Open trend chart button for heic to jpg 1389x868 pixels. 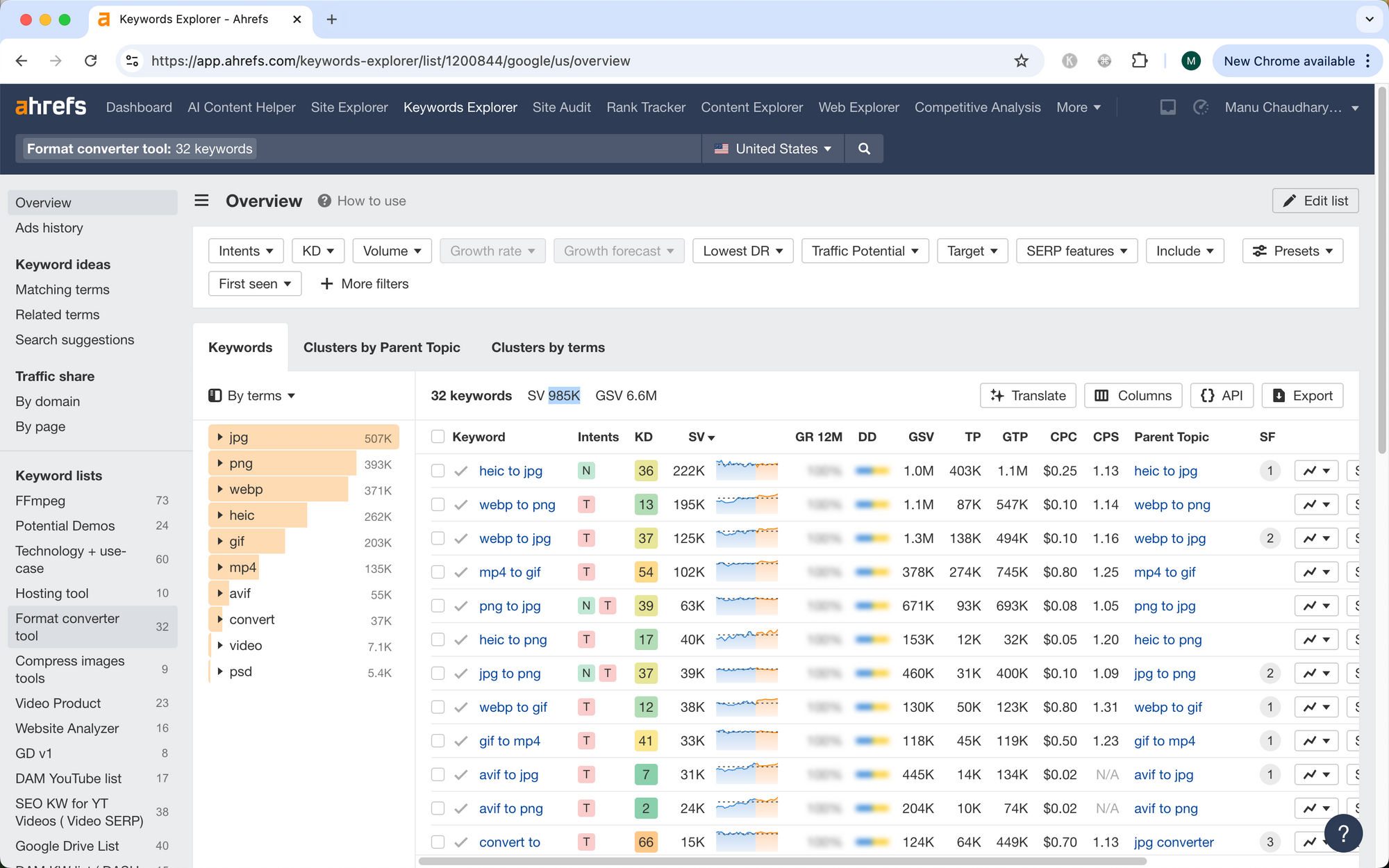1316,471
